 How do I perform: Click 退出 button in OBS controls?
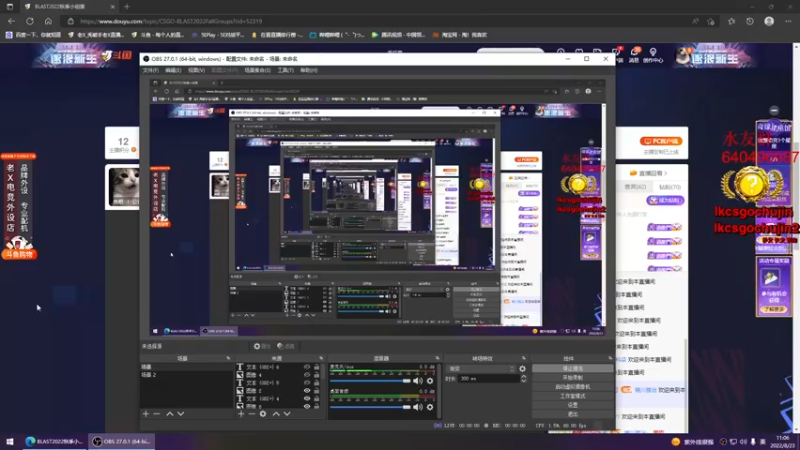[x=572, y=414]
